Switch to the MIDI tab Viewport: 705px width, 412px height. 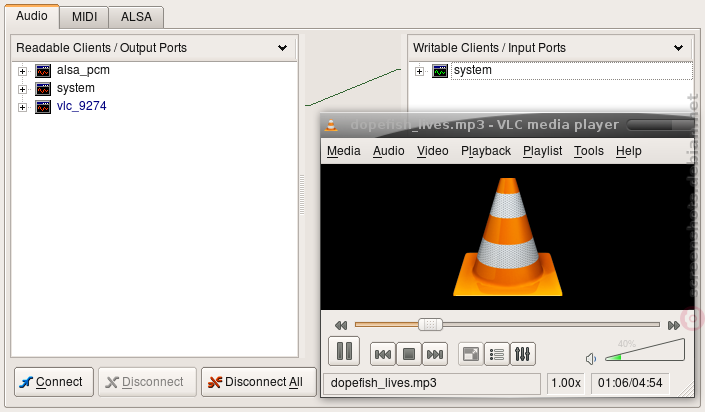(84, 17)
